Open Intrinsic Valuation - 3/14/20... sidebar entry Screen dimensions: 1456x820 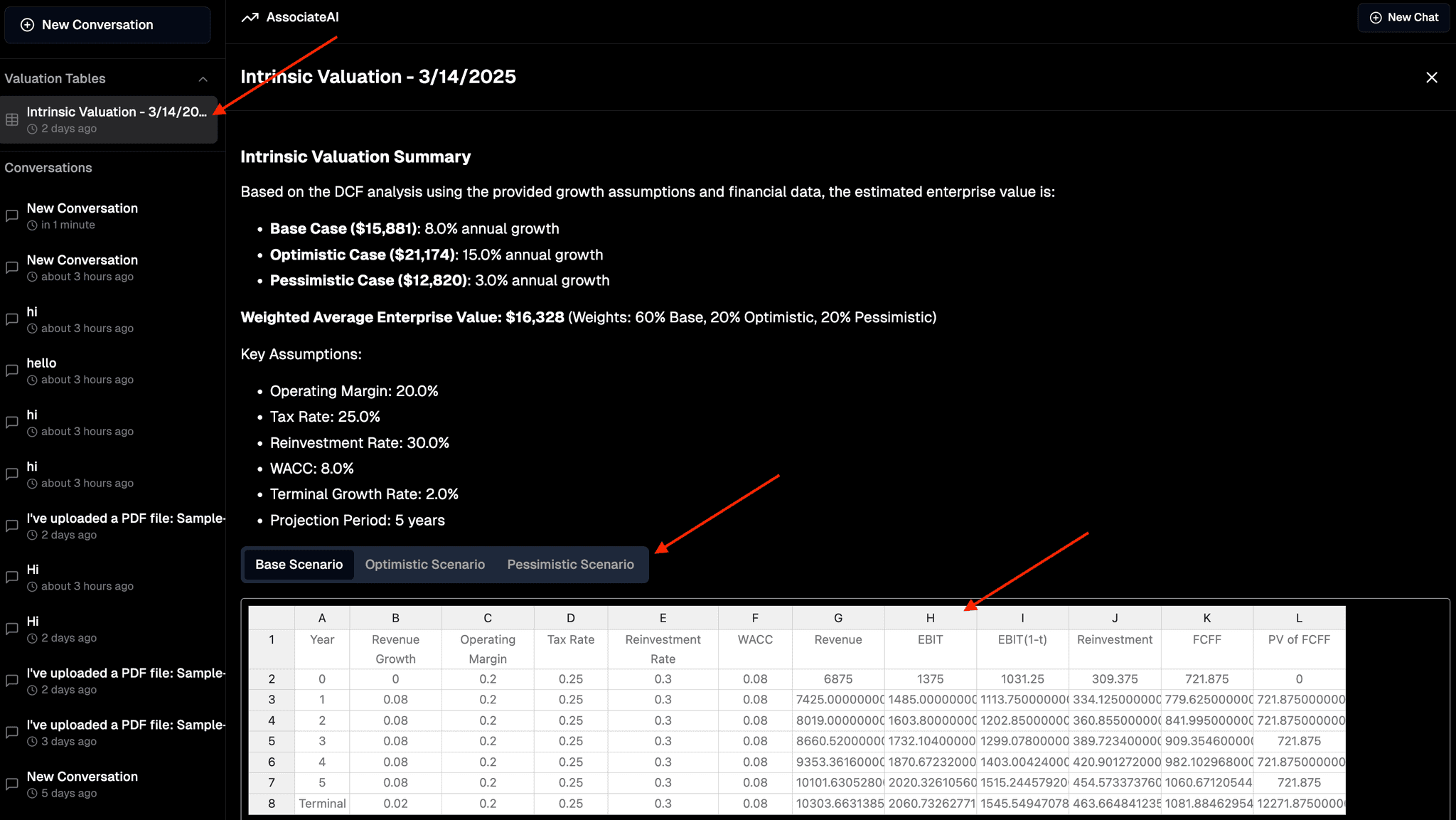(x=109, y=119)
